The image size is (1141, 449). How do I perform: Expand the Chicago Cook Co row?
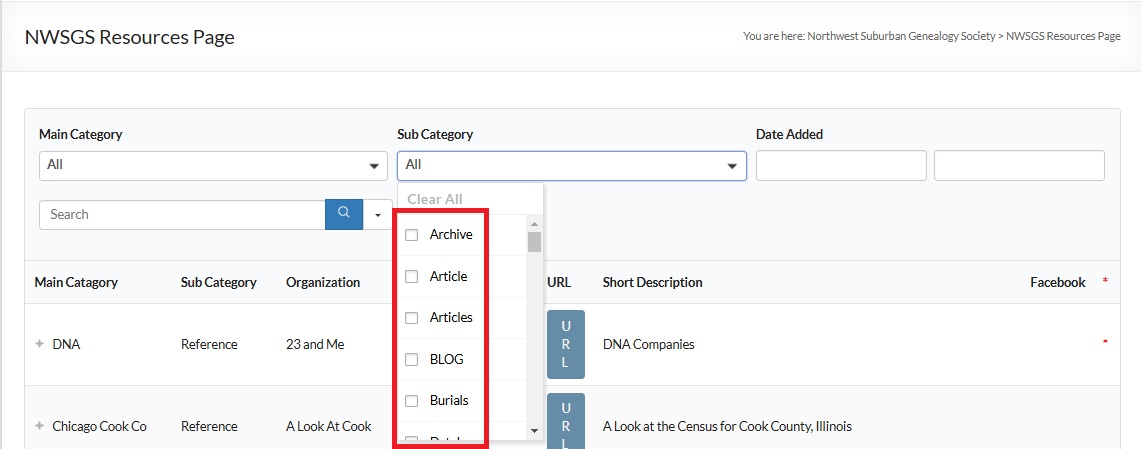click(40, 426)
